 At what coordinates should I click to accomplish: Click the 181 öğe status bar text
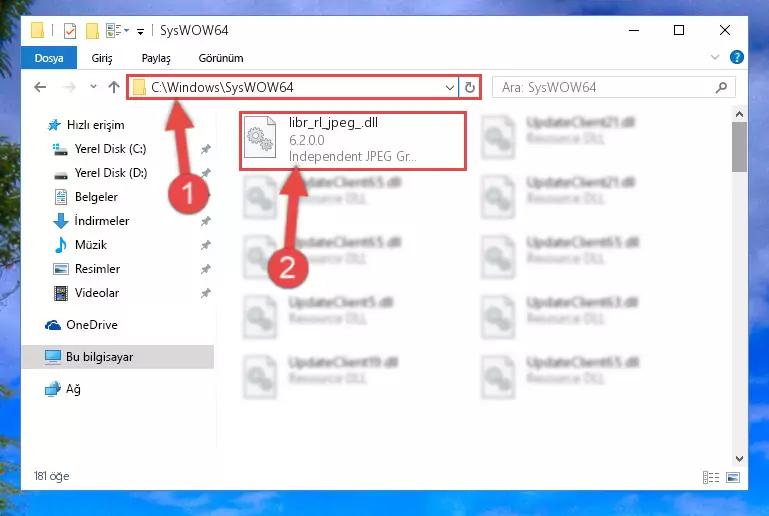click(x=51, y=476)
